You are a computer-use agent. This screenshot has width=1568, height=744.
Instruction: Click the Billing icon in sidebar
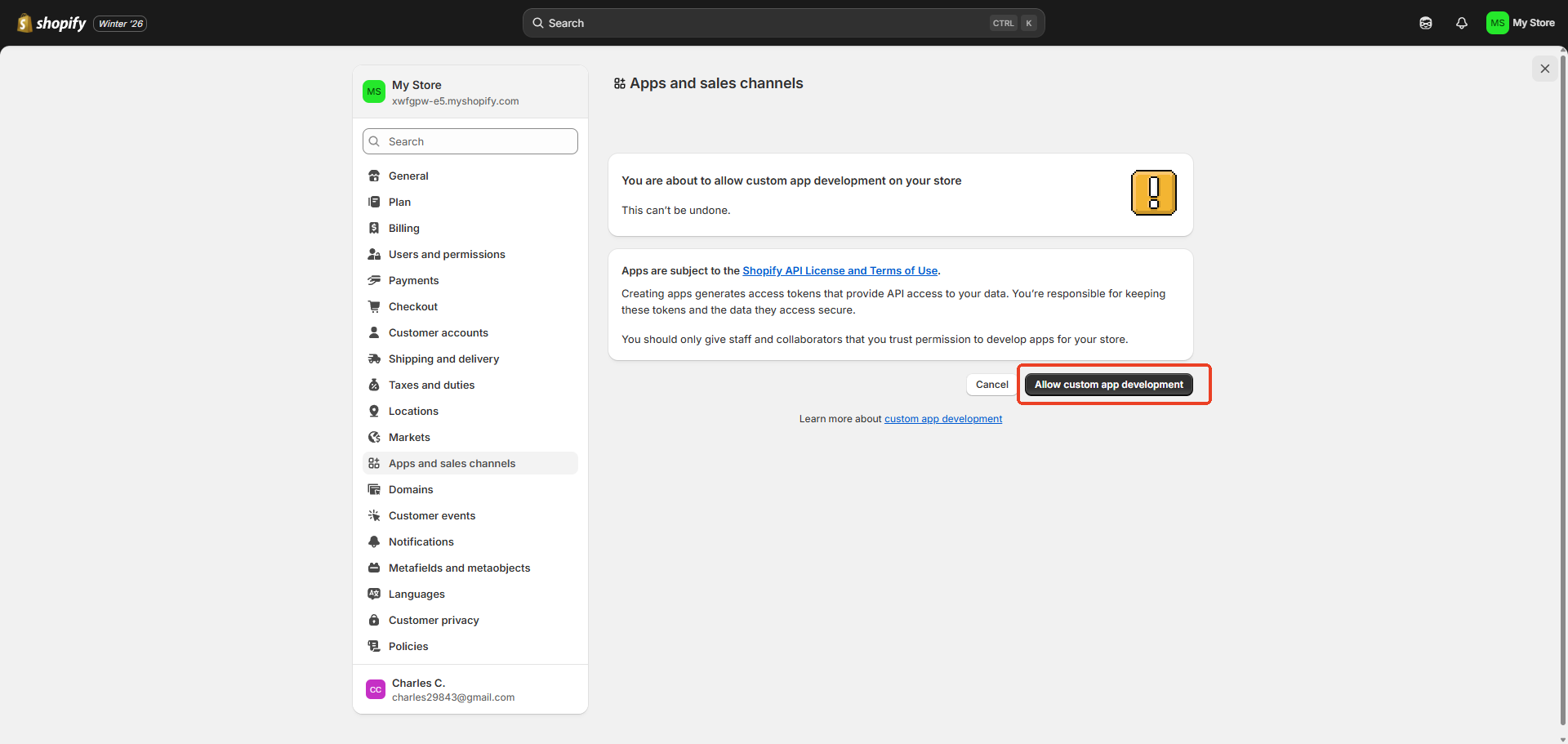click(x=374, y=228)
